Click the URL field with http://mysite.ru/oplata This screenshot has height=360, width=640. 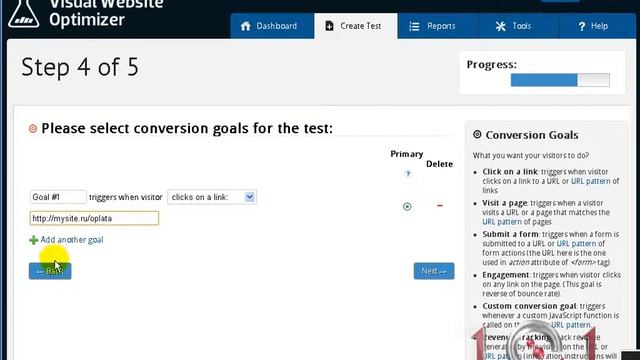click(94, 218)
